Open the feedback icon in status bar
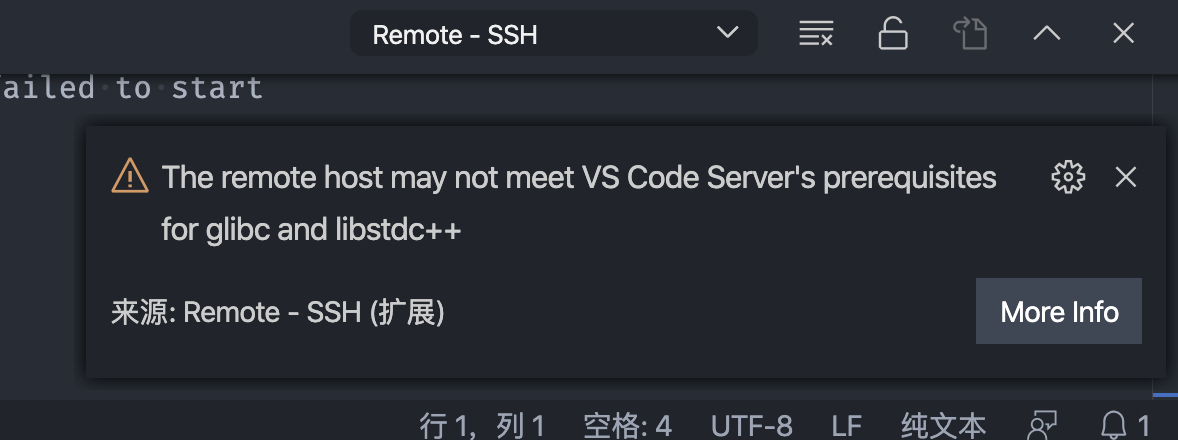This screenshot has height=440, width=1178. (1043, 426)
